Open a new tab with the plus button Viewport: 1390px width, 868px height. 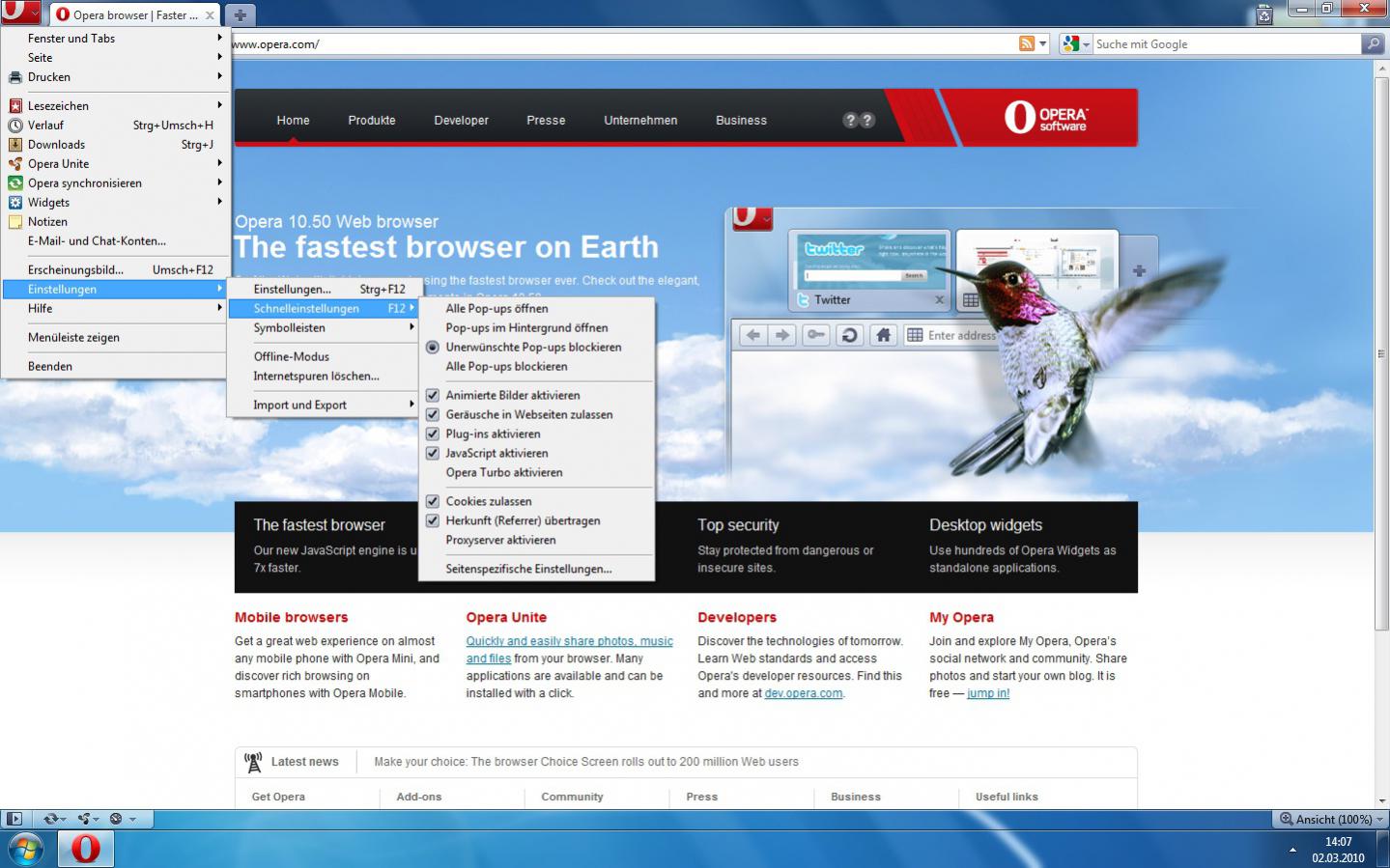tap(240, 14)
